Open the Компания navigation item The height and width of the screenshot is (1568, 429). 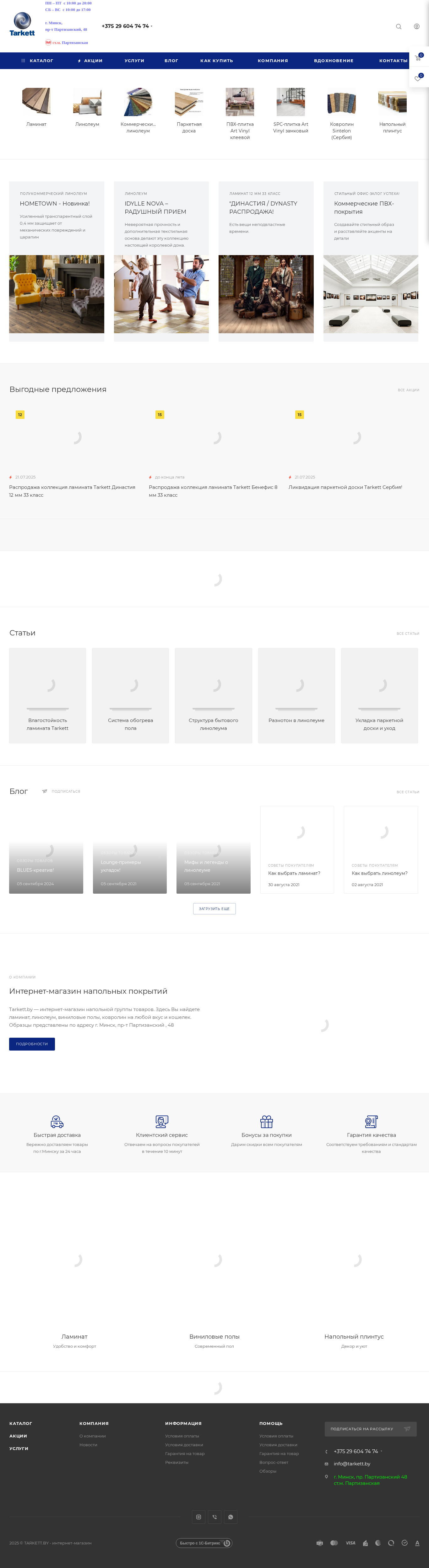273,61
